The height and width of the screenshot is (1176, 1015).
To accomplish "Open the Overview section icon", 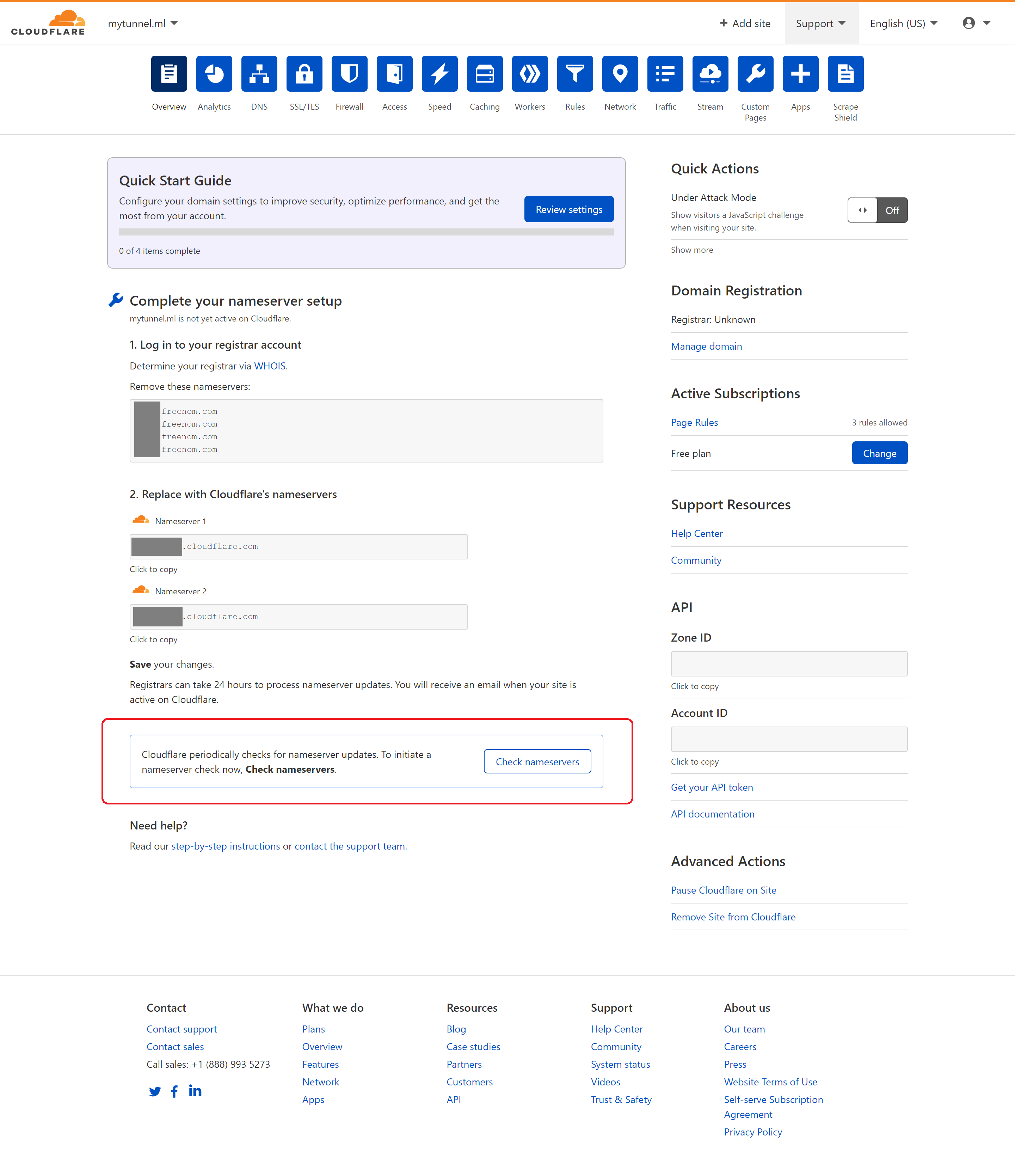I will [x=168, y=74].
